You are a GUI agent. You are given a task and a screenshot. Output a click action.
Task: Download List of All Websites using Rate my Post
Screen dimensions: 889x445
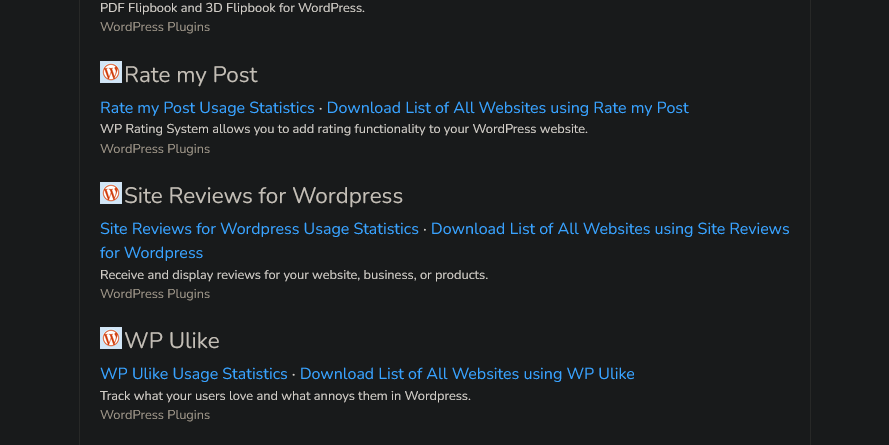coord(507,108)
